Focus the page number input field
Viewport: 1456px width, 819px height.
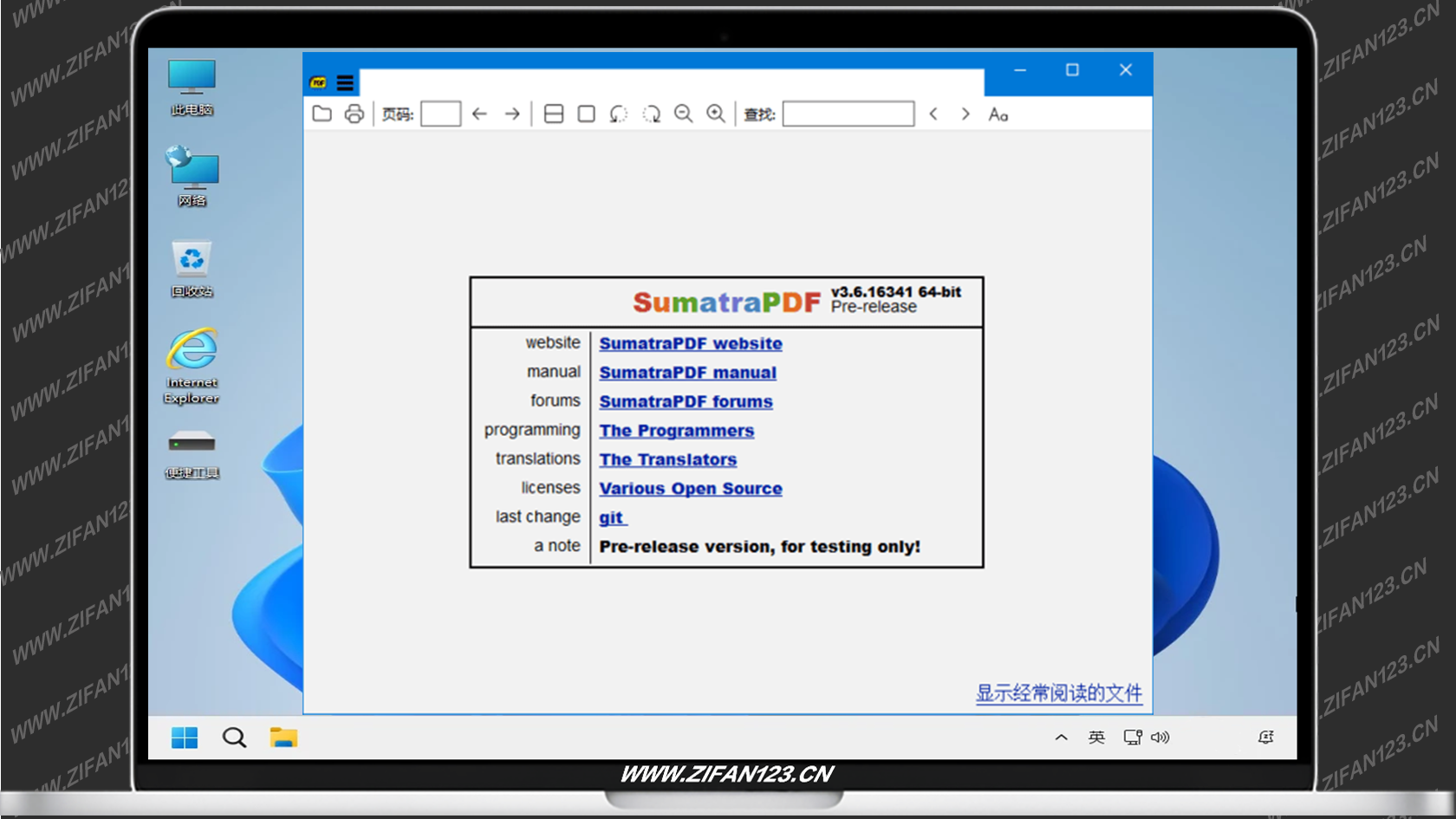tap(440, 114)
